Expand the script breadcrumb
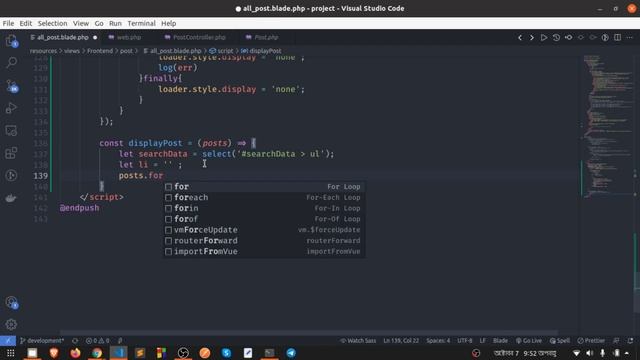Viewport: 640px width, 360px height. click(x=222, y=51)
